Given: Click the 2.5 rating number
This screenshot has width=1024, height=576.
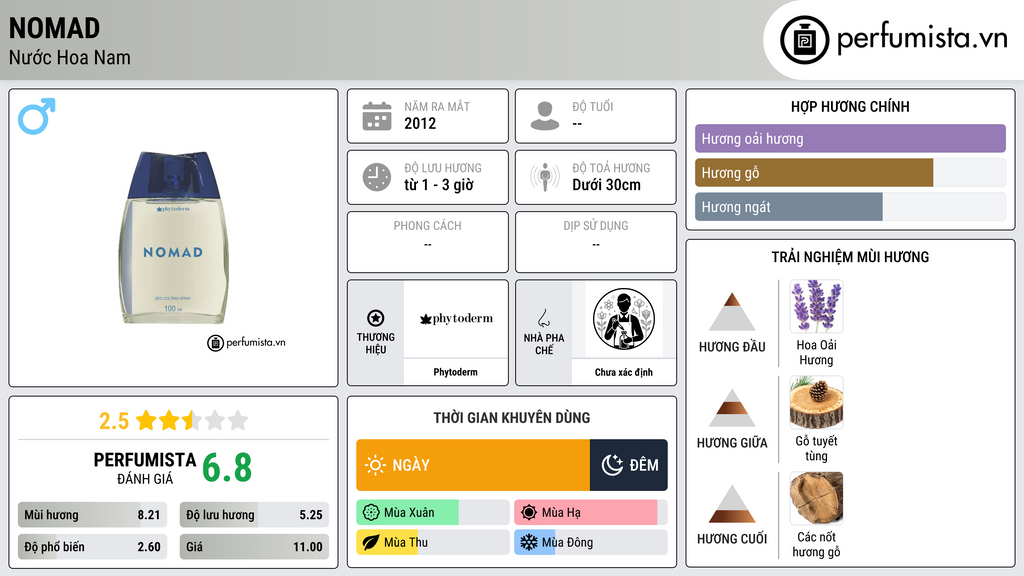Looking at the screenshot, I should click(x=114, y=421).
